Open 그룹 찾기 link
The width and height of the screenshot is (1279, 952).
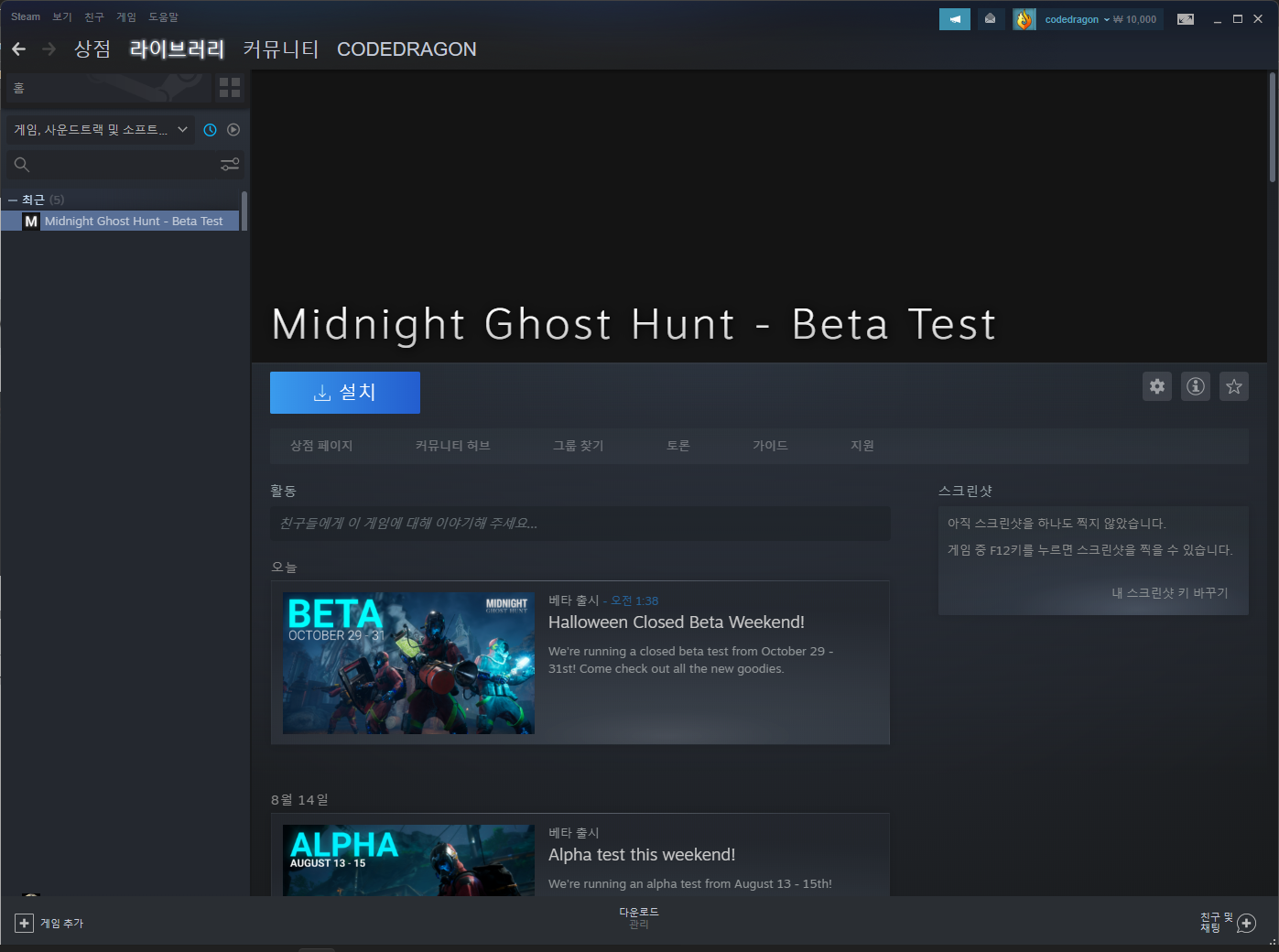579,446
